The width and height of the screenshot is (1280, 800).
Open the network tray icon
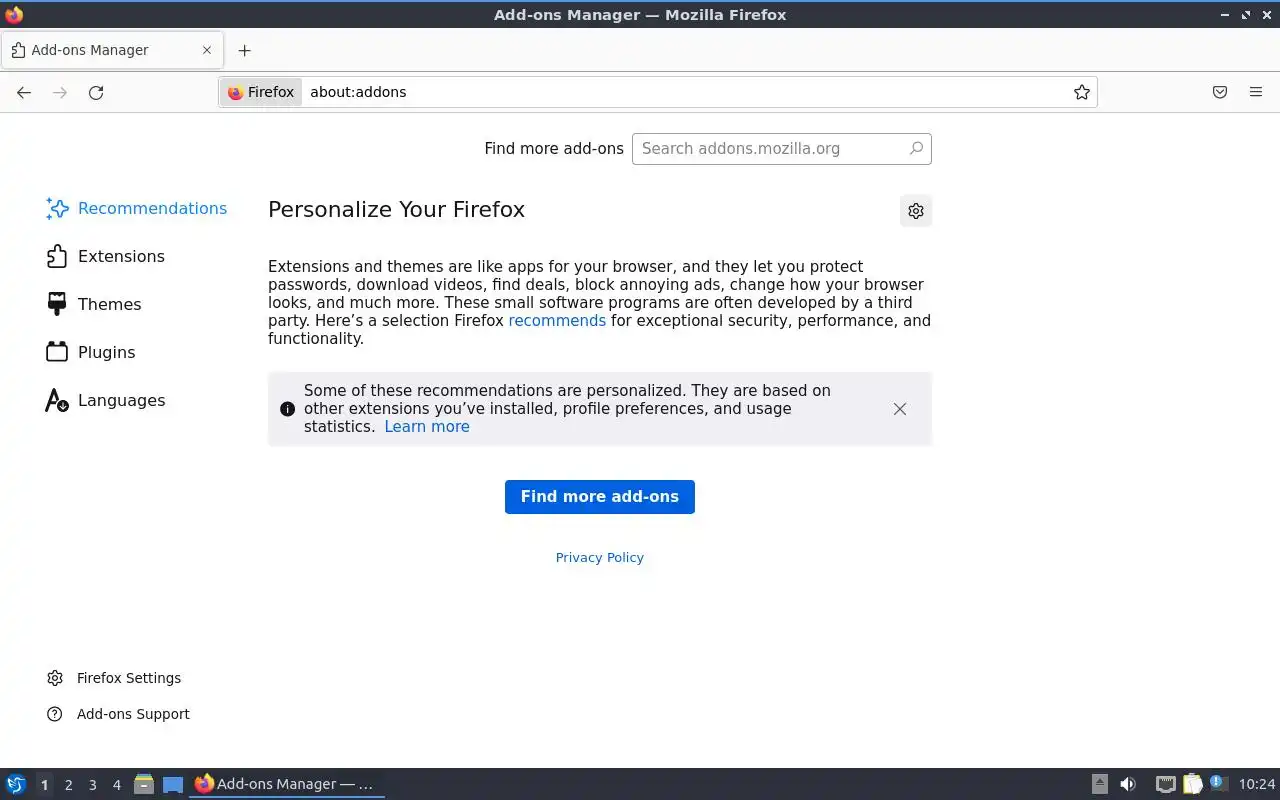point(1166,784)
